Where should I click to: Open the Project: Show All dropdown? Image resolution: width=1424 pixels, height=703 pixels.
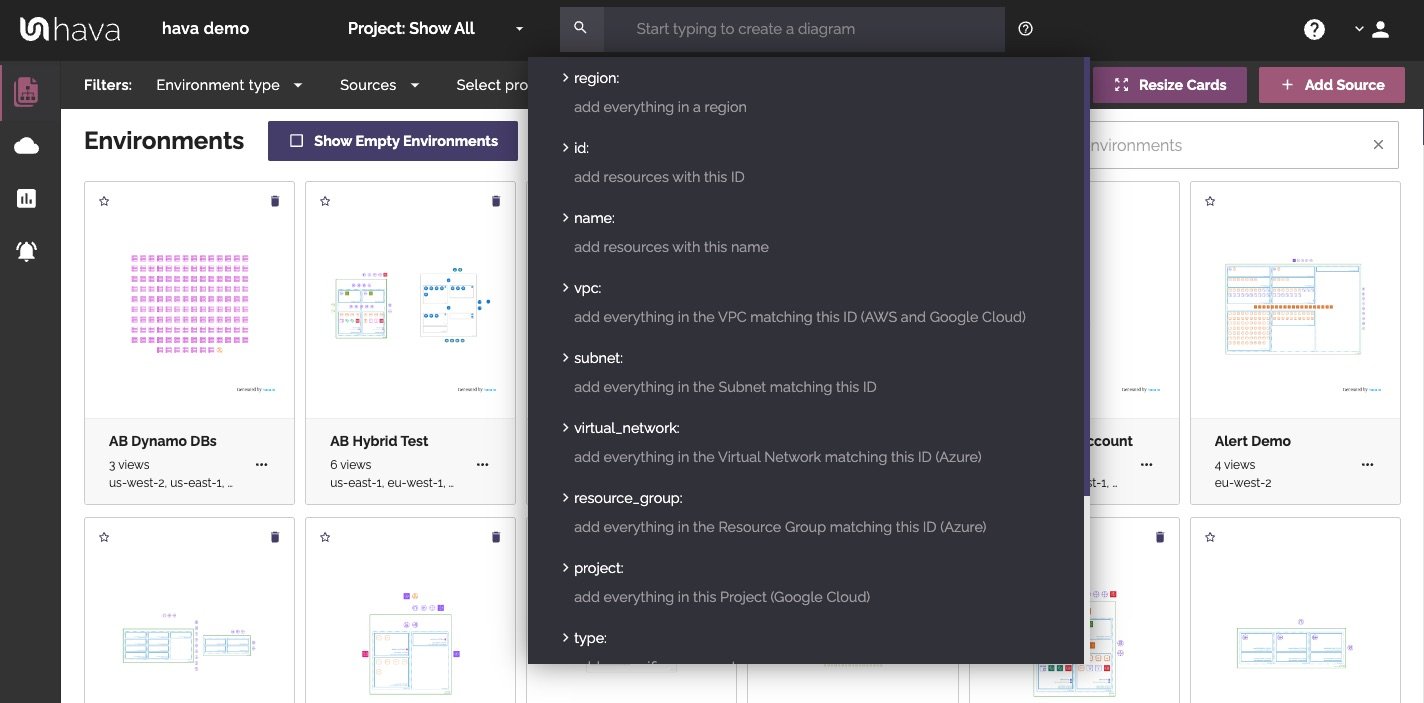click(x=435, y=29)
